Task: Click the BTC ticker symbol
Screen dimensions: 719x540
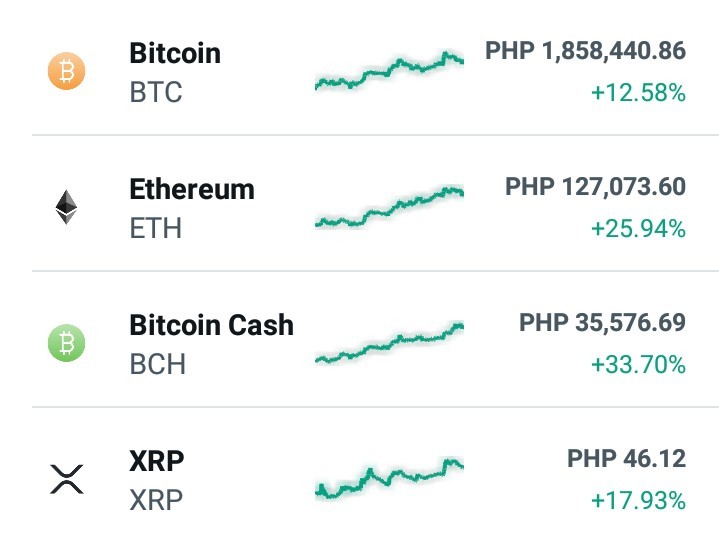Action: tap(156, 92)
